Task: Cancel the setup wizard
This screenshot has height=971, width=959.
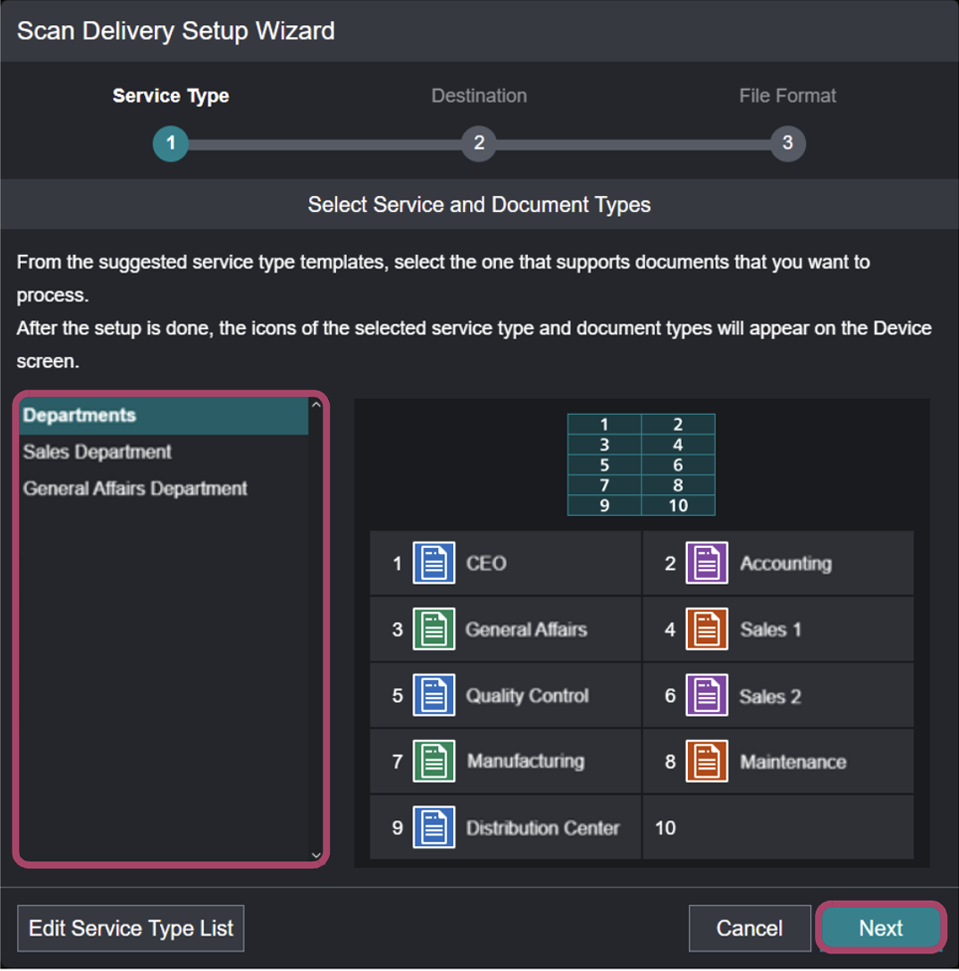Action: click(x=749, y=928)
